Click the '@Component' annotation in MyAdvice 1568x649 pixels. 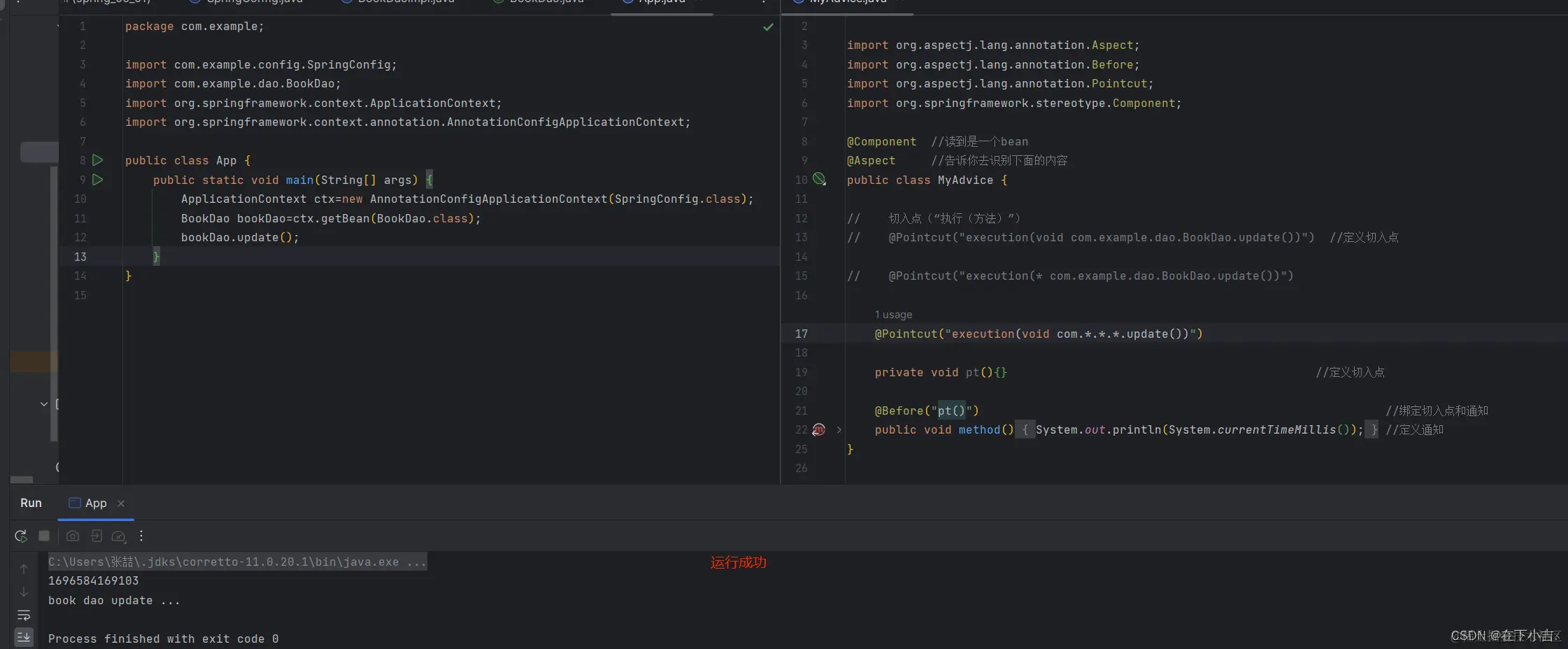881,142
